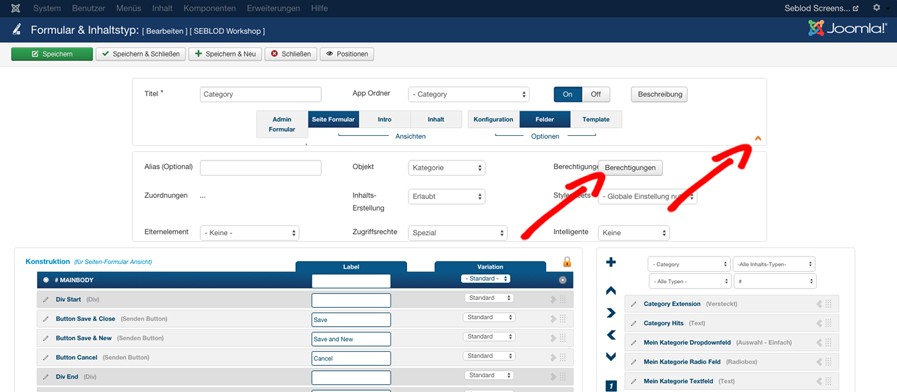Click the right chevron arrow in the field panel
The height and width of the screenshot is (392, 897).
[x=611, y=312]
